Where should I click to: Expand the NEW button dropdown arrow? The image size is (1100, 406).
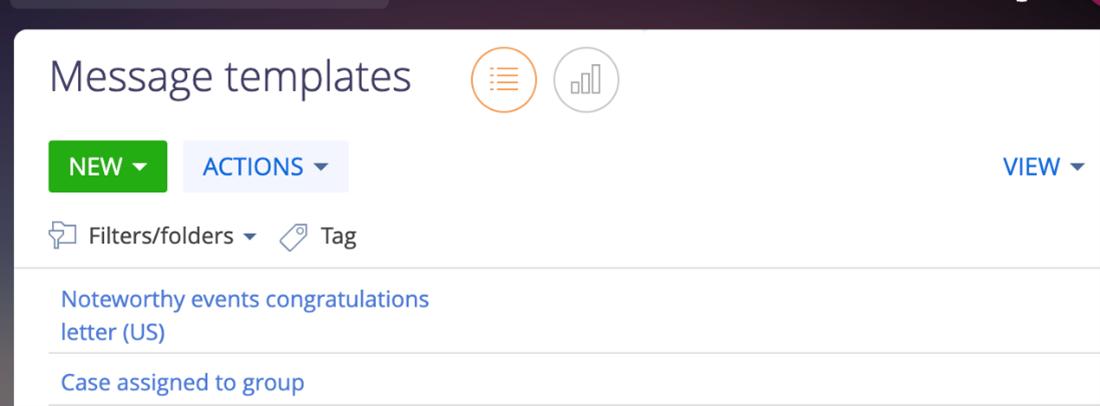(x=140, y=167)
